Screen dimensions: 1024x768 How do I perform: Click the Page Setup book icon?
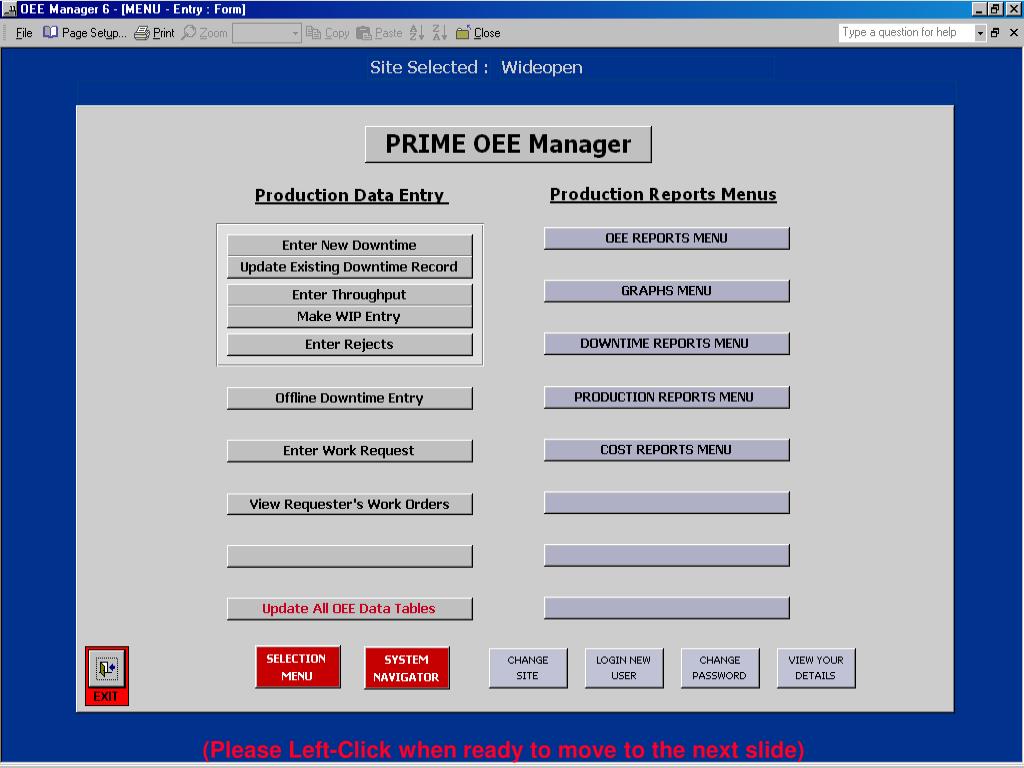click(x=50, y=32)
